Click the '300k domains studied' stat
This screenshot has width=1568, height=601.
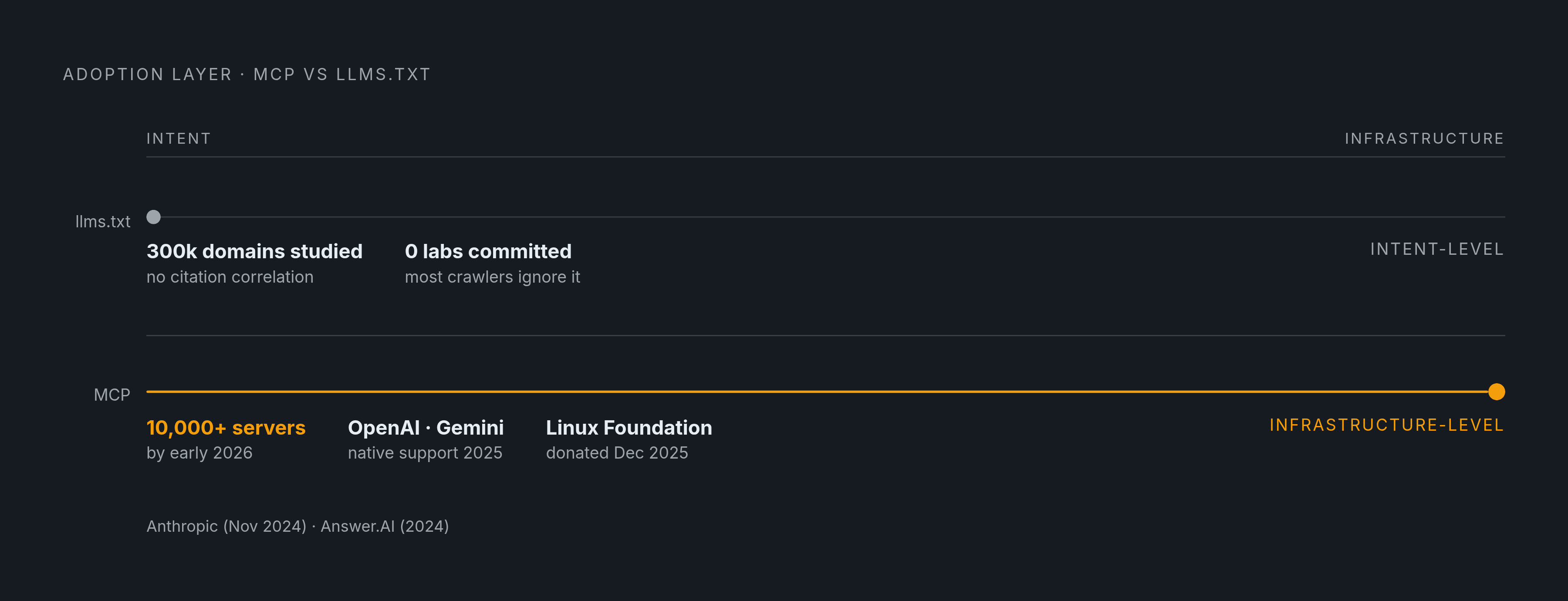point(254,251)
